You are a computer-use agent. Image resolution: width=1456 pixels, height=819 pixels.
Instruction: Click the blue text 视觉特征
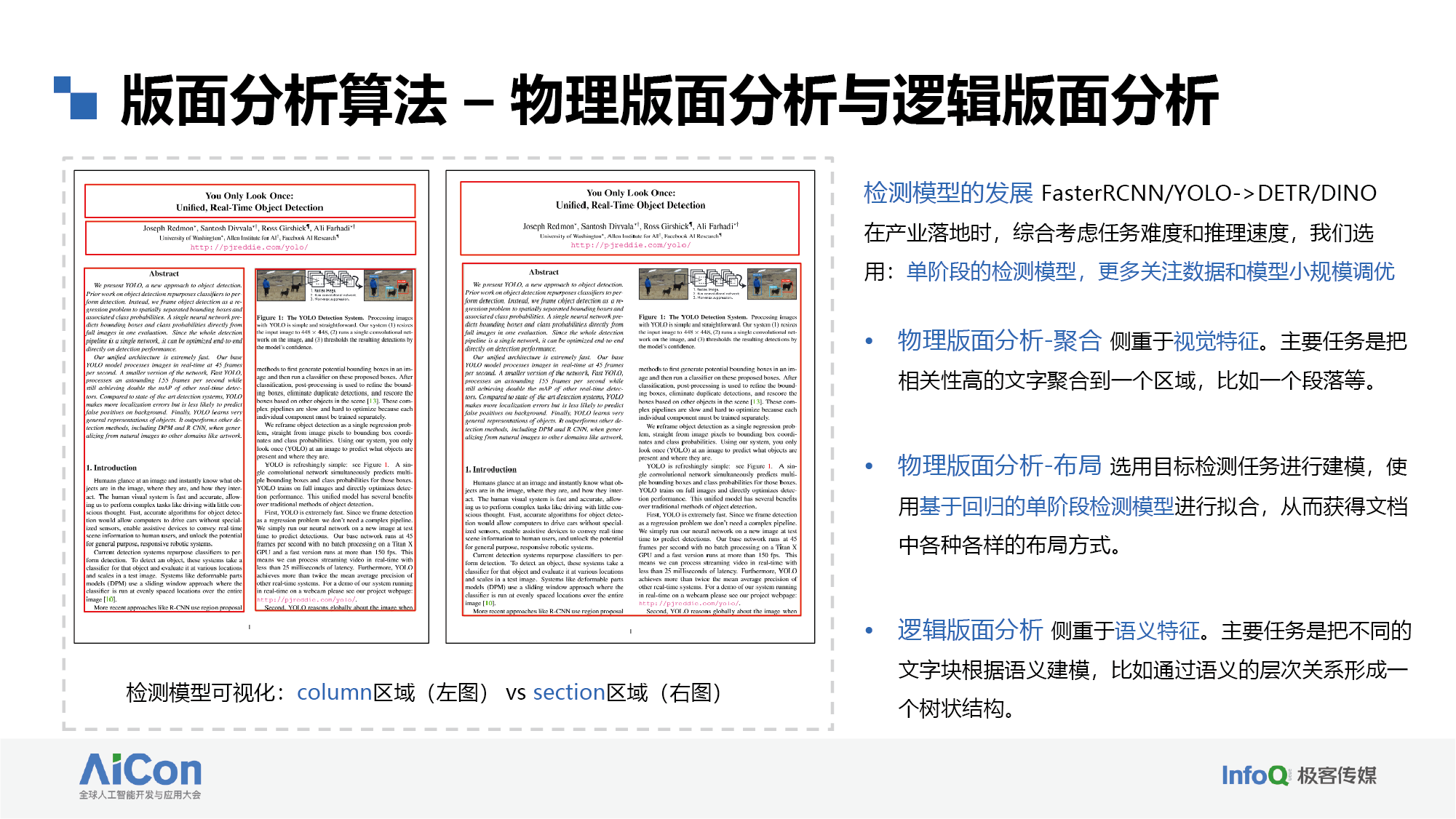[x=1216, y=341]
